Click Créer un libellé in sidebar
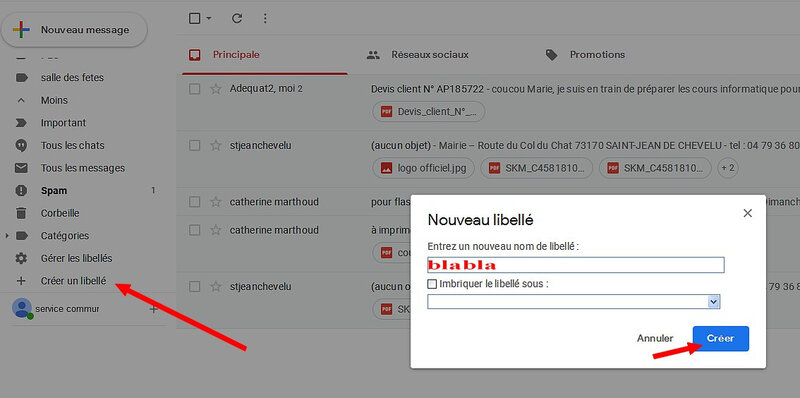The image size is (800, 398). point(73,281)
